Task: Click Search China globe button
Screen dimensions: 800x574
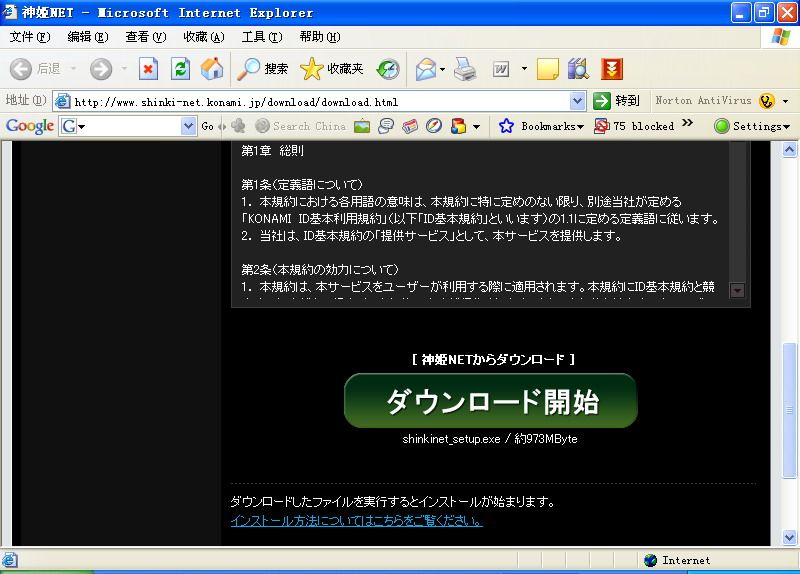Action: (301, 126)
